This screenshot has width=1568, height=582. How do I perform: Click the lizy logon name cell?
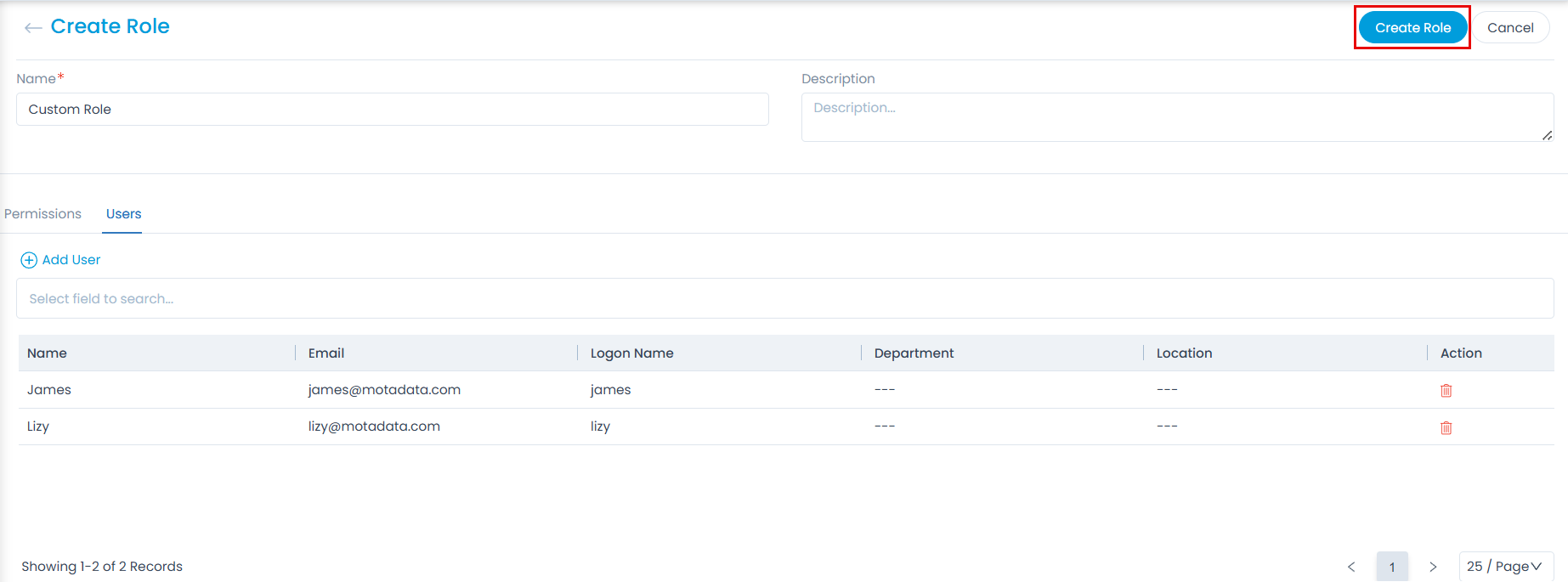coord(600,427)
